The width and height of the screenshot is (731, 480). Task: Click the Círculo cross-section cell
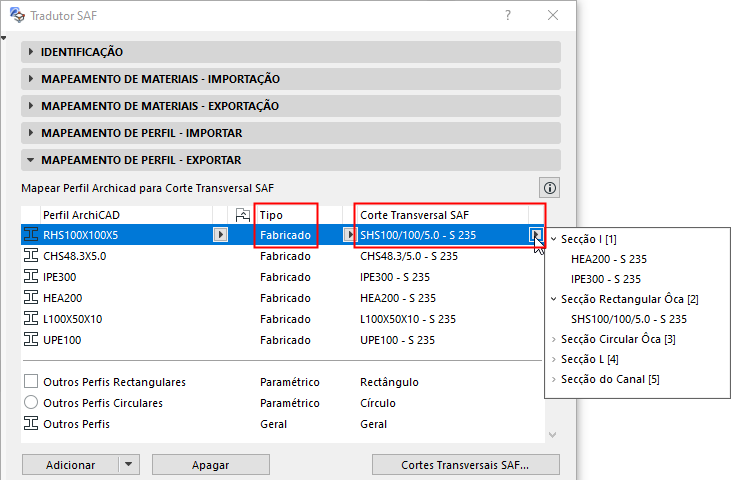tap(378, 403)
